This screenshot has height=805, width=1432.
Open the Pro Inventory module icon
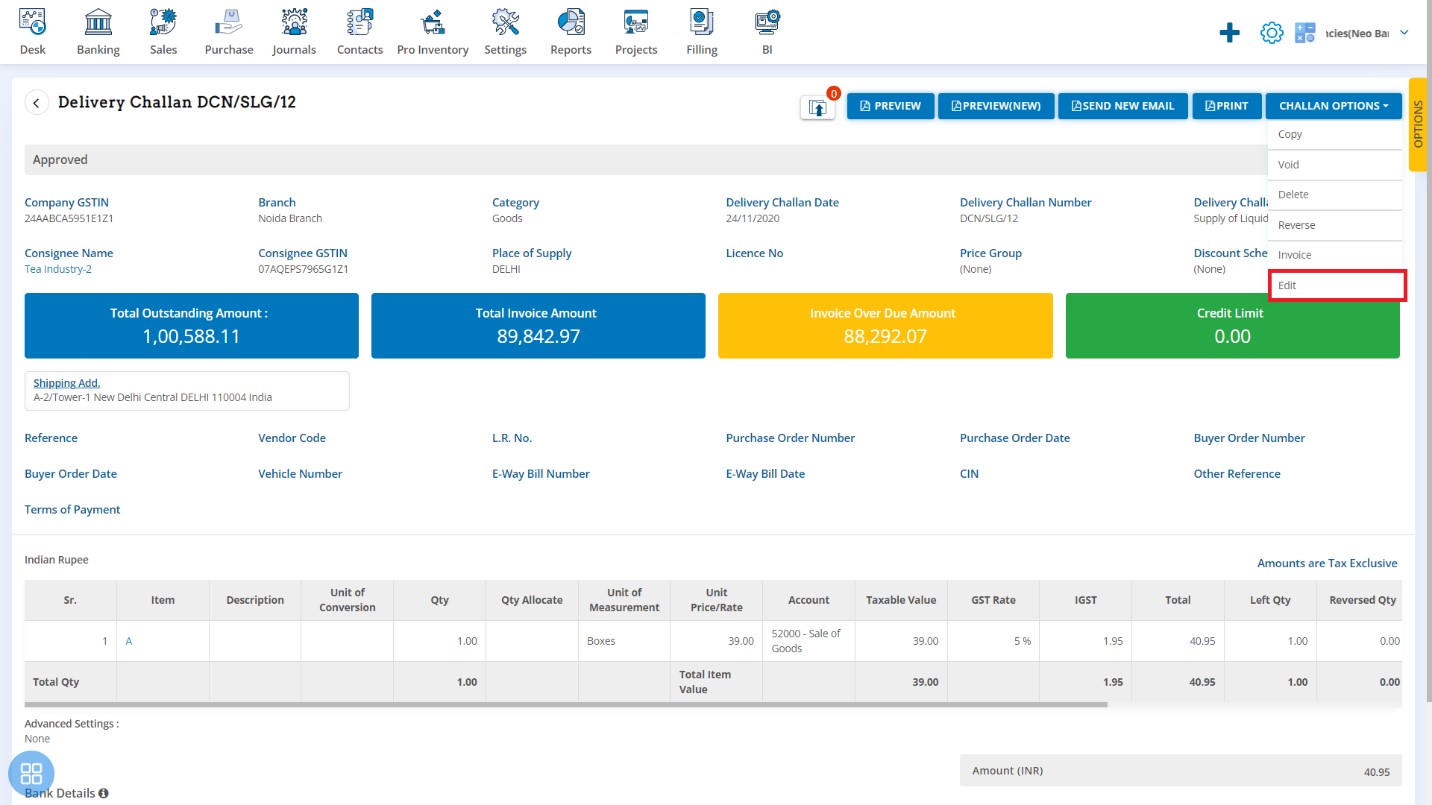coord(432,21)
